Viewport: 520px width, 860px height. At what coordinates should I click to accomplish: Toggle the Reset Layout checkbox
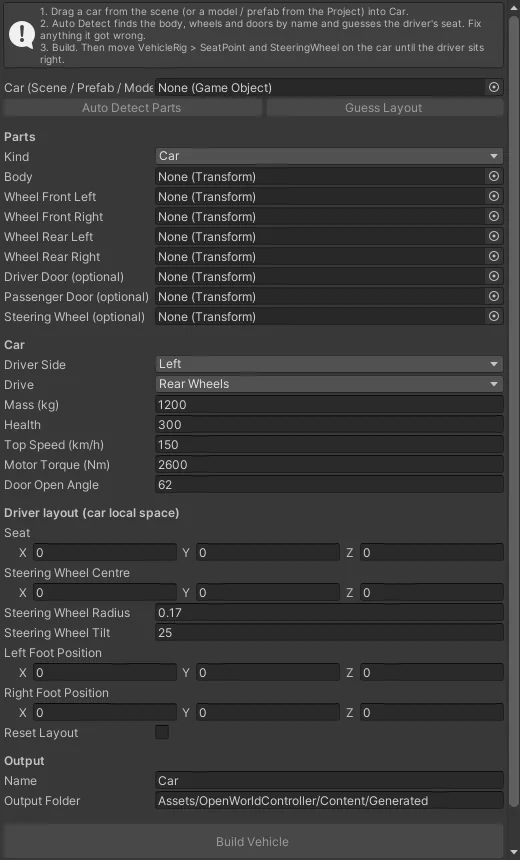click(162, 732)
